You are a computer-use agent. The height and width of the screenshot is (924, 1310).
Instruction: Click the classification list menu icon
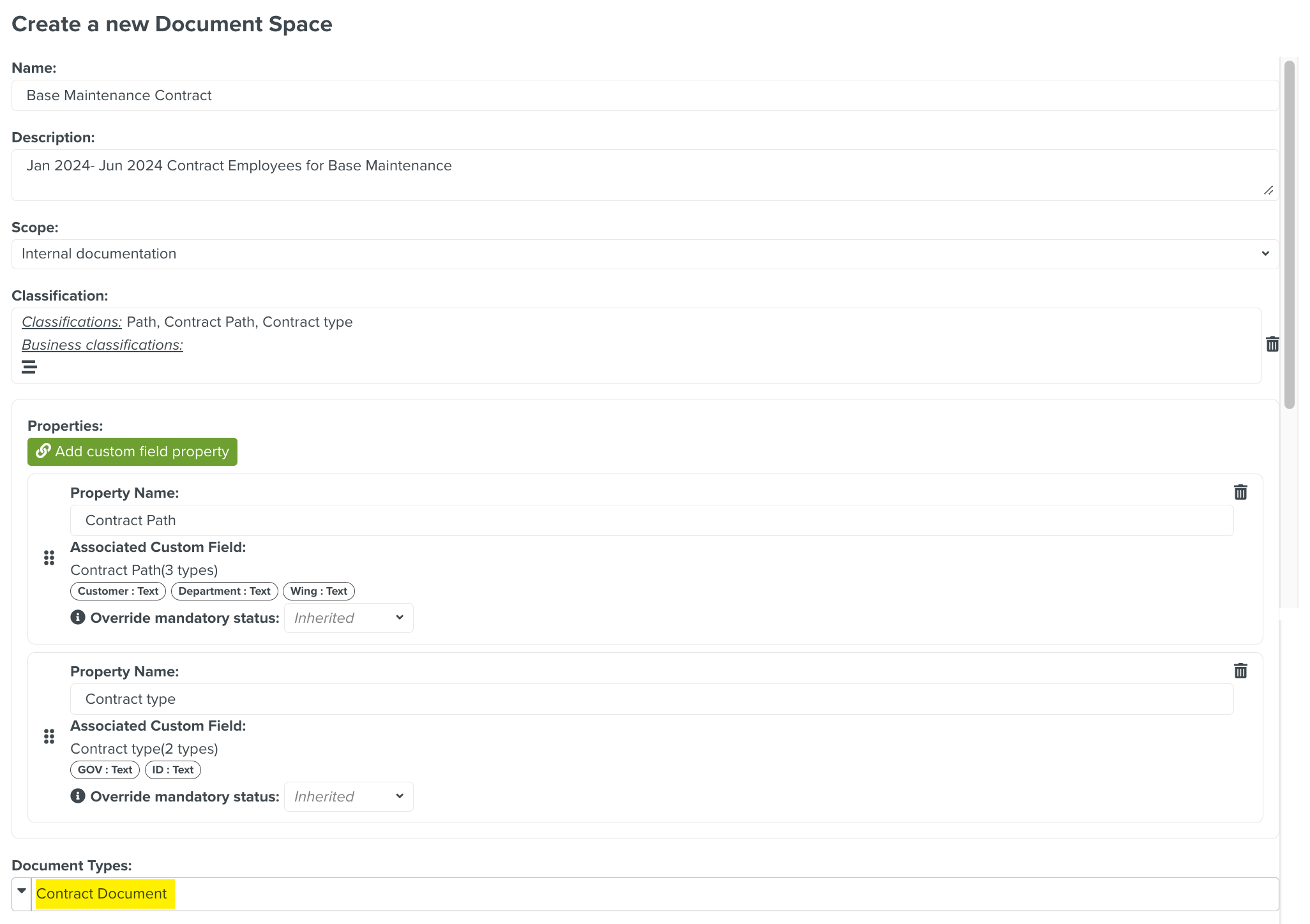[29, 367]
